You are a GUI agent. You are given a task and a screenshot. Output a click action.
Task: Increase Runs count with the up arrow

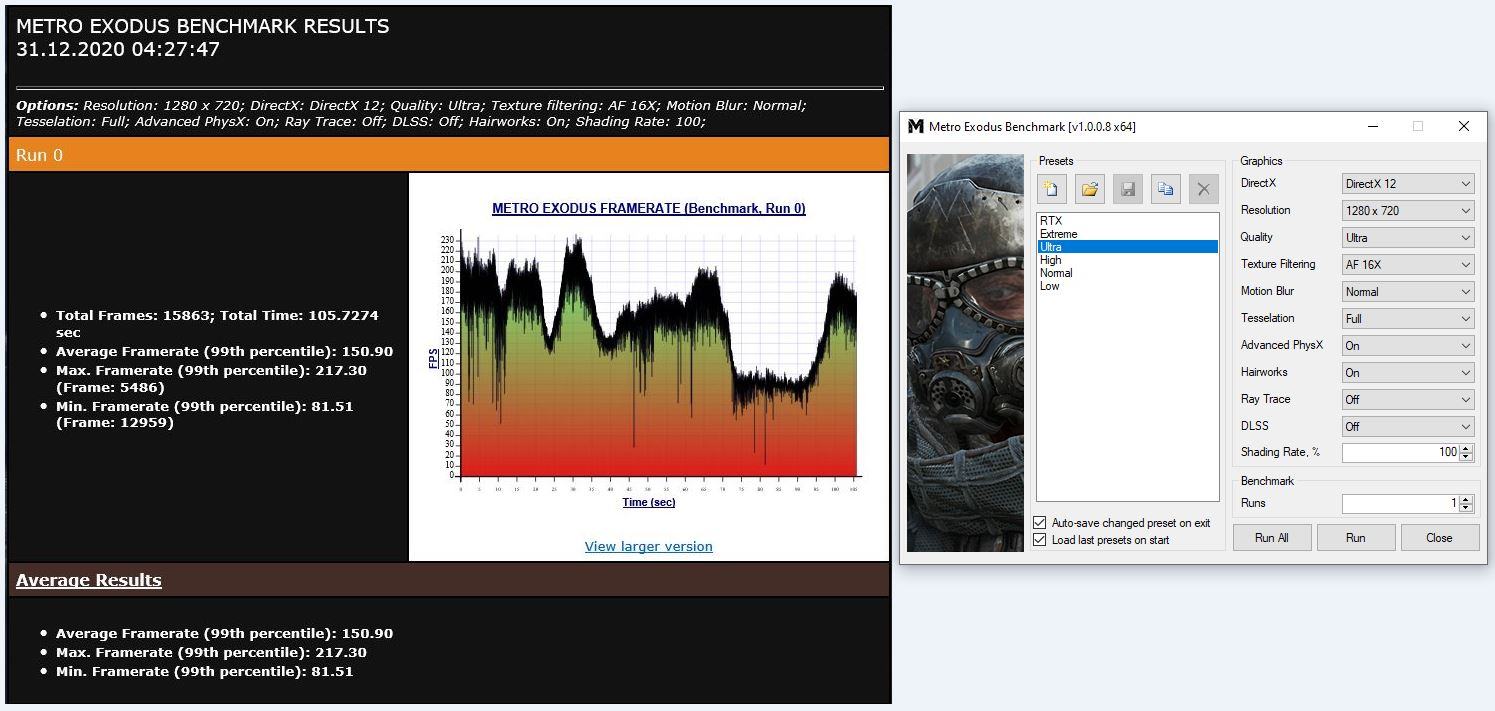click(1467, 499)
